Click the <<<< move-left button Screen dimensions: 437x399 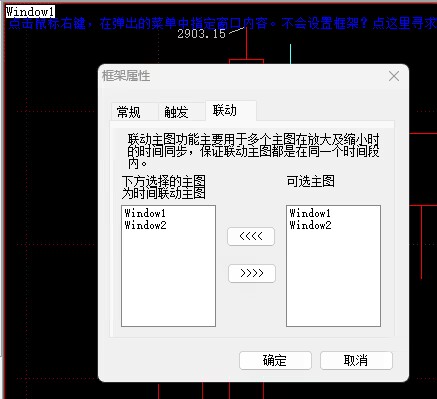[251, 237]
